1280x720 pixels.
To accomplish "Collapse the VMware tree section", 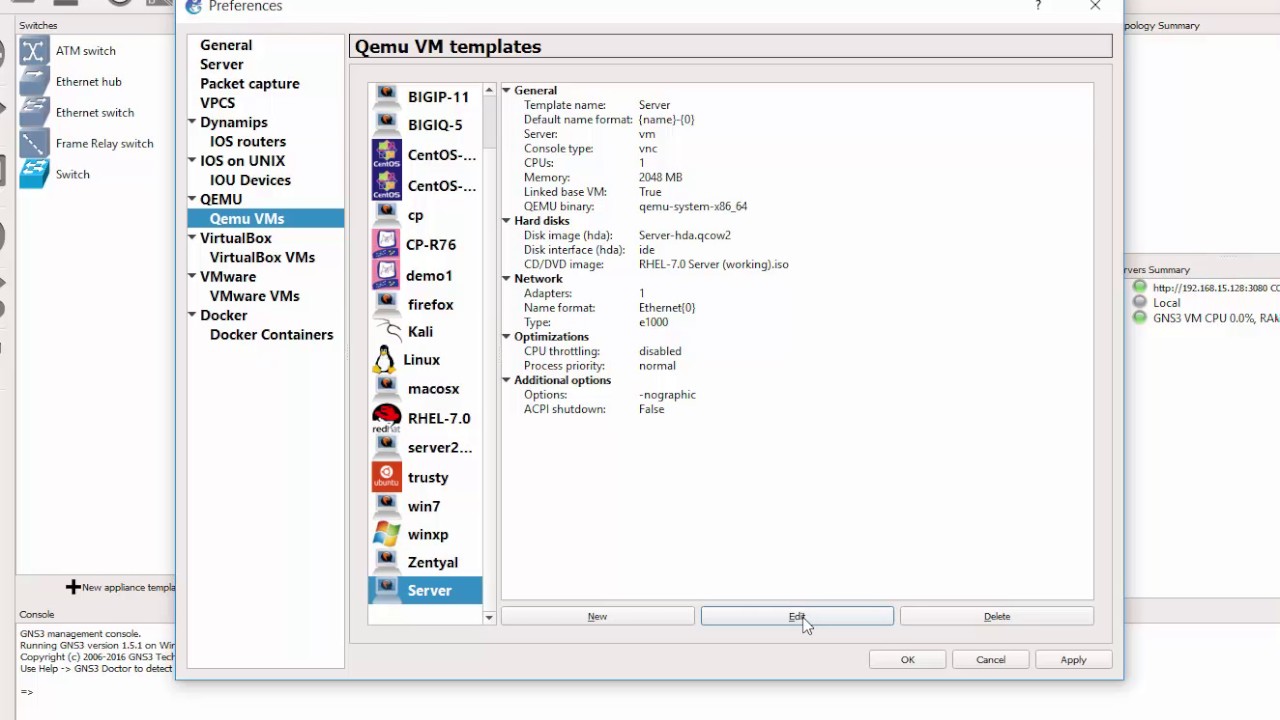I will click(x=192, y=277).
